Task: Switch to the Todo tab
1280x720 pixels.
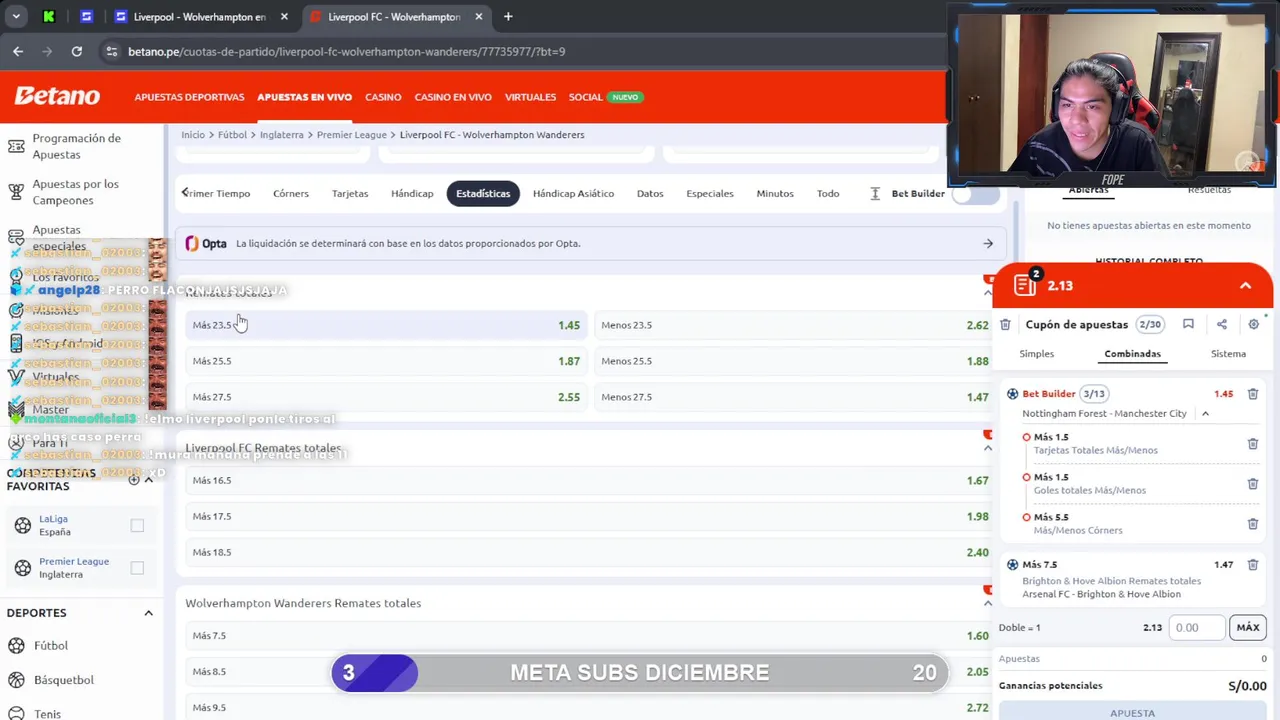Action: [828, 193]
